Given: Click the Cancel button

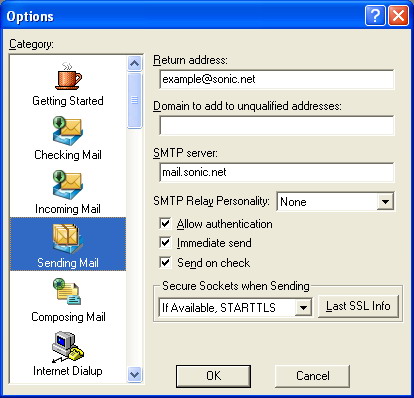Looking at the screenshot, I should click(x=313, y=376).
